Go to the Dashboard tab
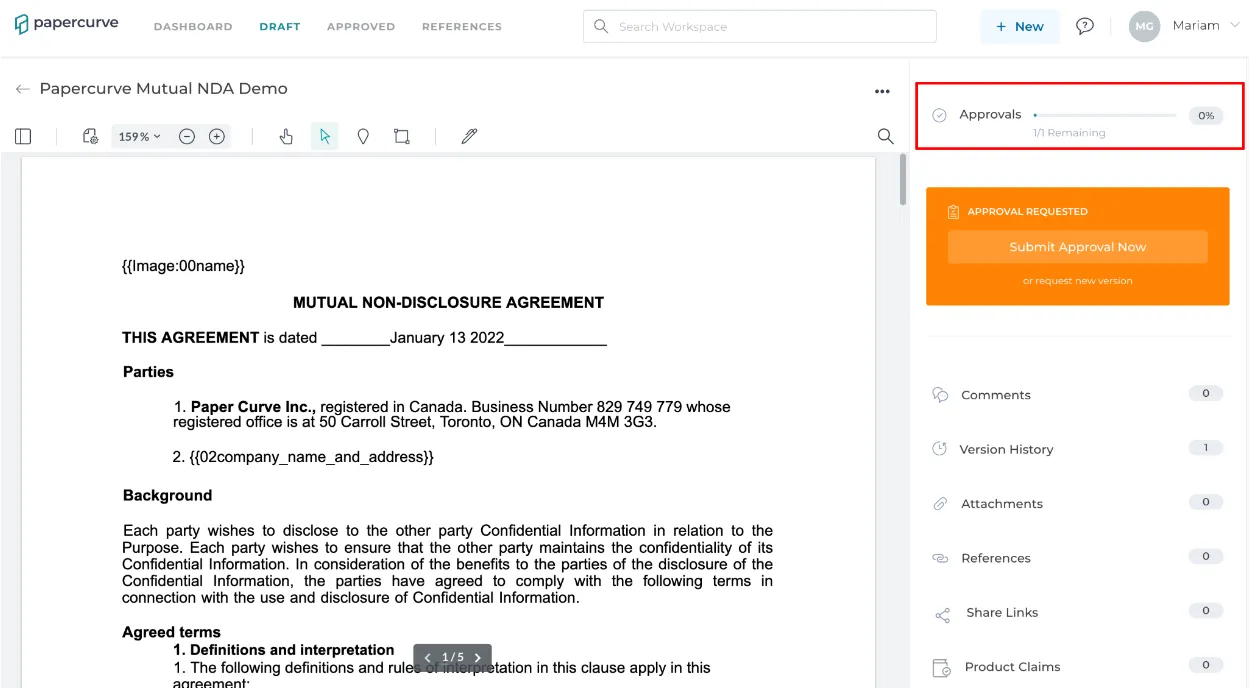 193,27
